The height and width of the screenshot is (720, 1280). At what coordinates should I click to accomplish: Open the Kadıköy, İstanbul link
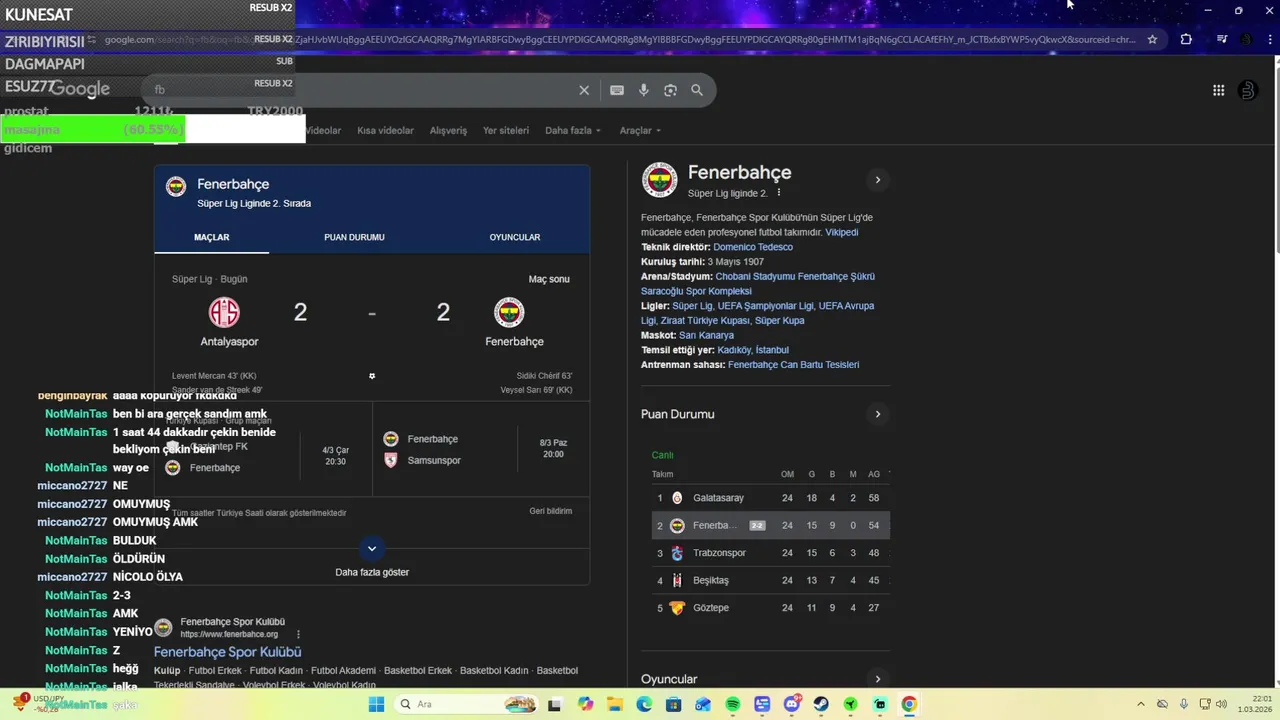pos(753,350)
